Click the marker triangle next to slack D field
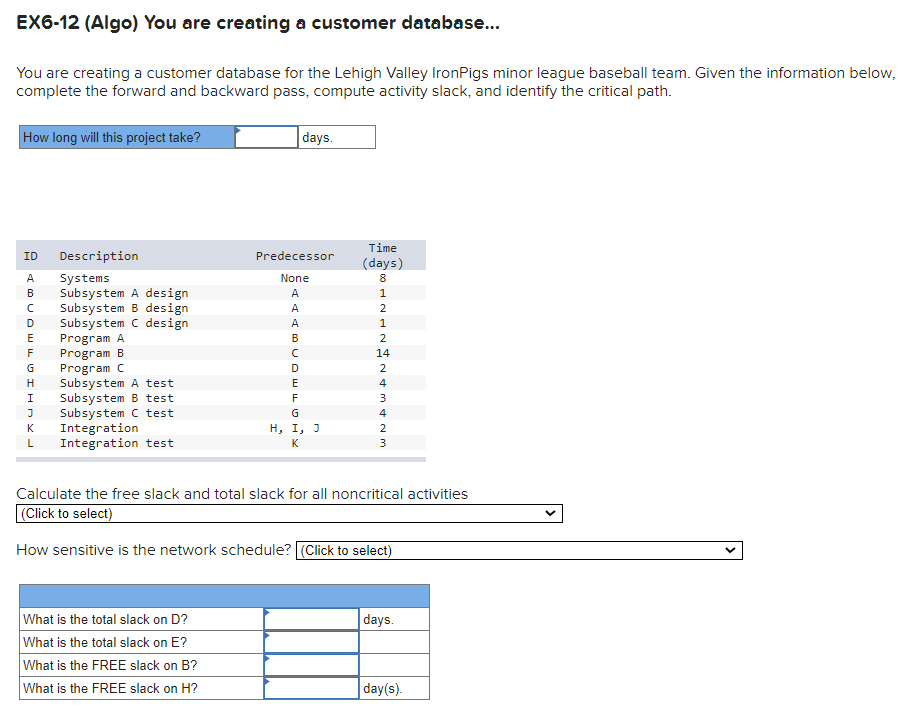 pyautogui.click(x=266, y=612)
